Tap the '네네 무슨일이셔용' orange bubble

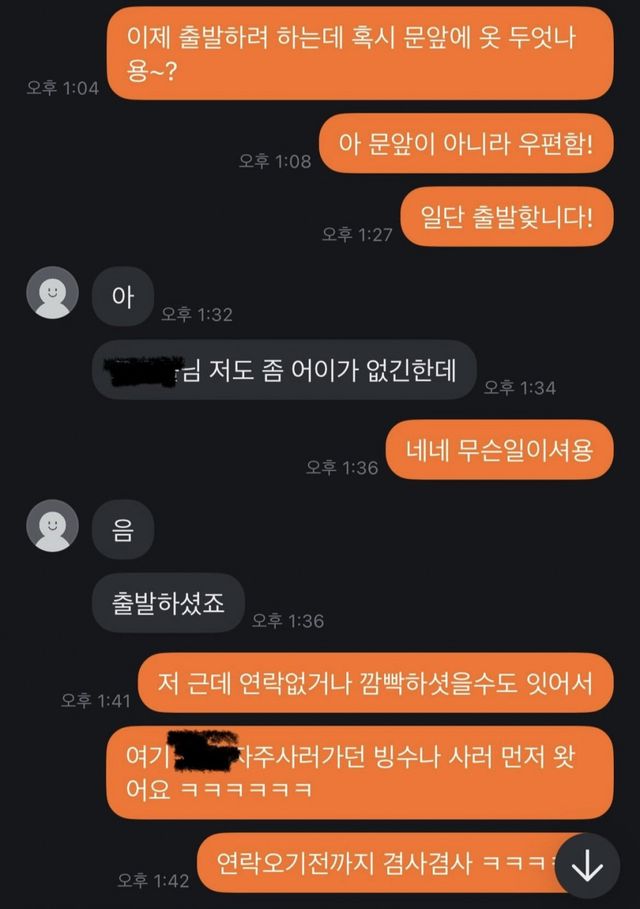point(499,450)
